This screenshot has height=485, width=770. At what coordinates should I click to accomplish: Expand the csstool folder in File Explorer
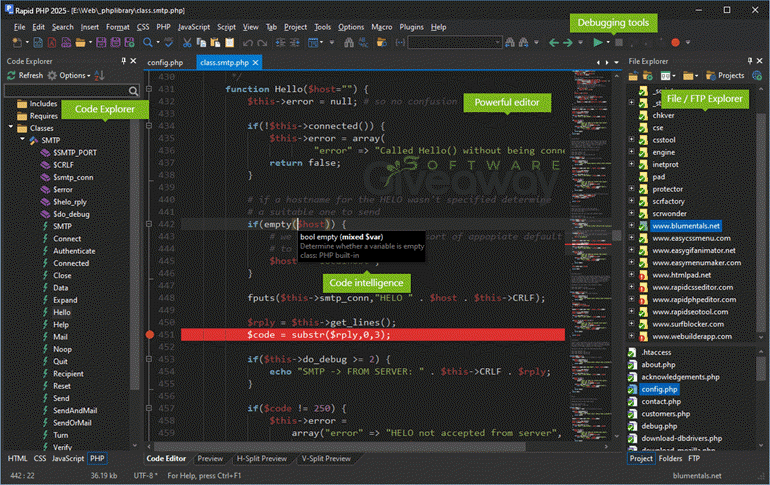tap(632, 139)
